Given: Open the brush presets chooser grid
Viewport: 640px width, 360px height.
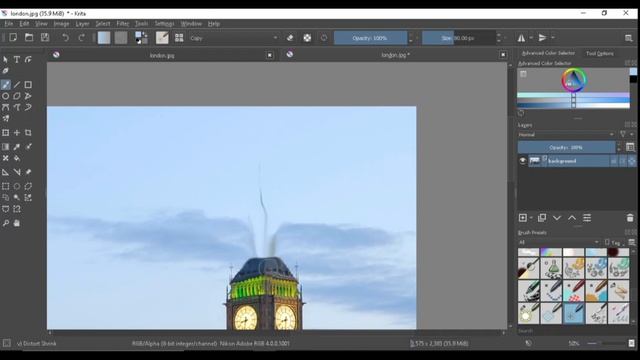Looking at the screenshot, I should coord(179,38).
